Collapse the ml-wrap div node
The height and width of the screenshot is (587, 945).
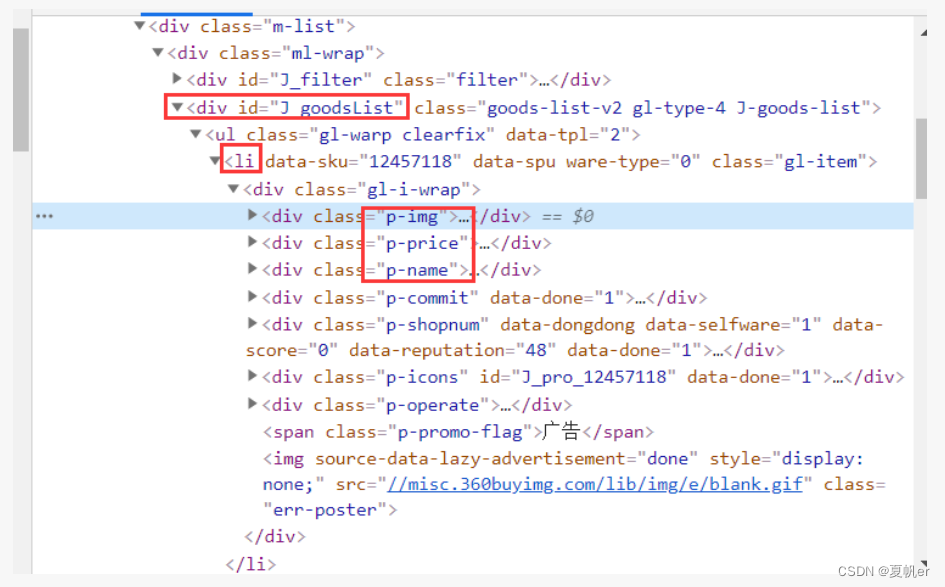[x=158, y=53]
